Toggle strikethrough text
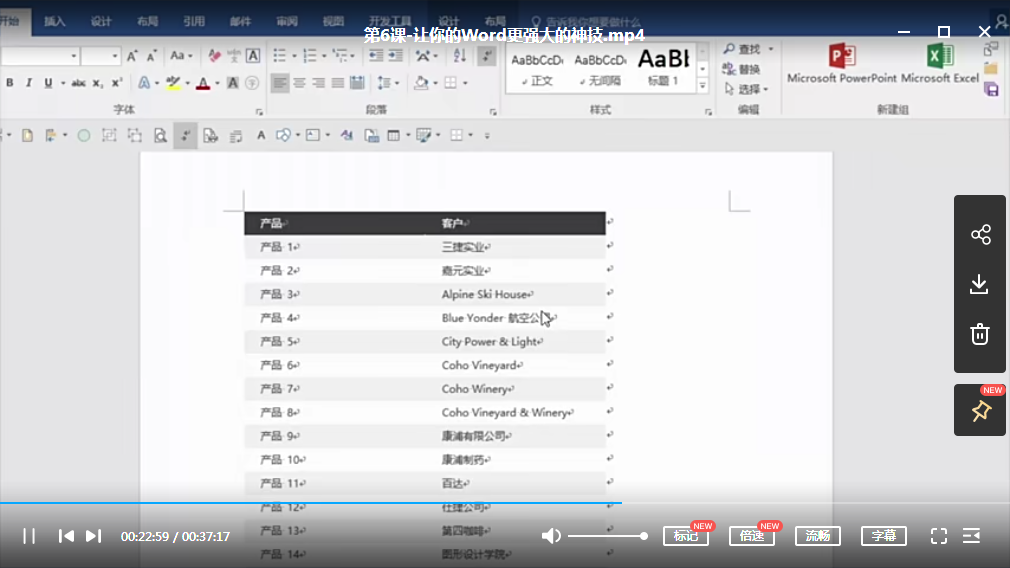The width and height of the screenshot is (1010, 568). (x=78, y=83)
